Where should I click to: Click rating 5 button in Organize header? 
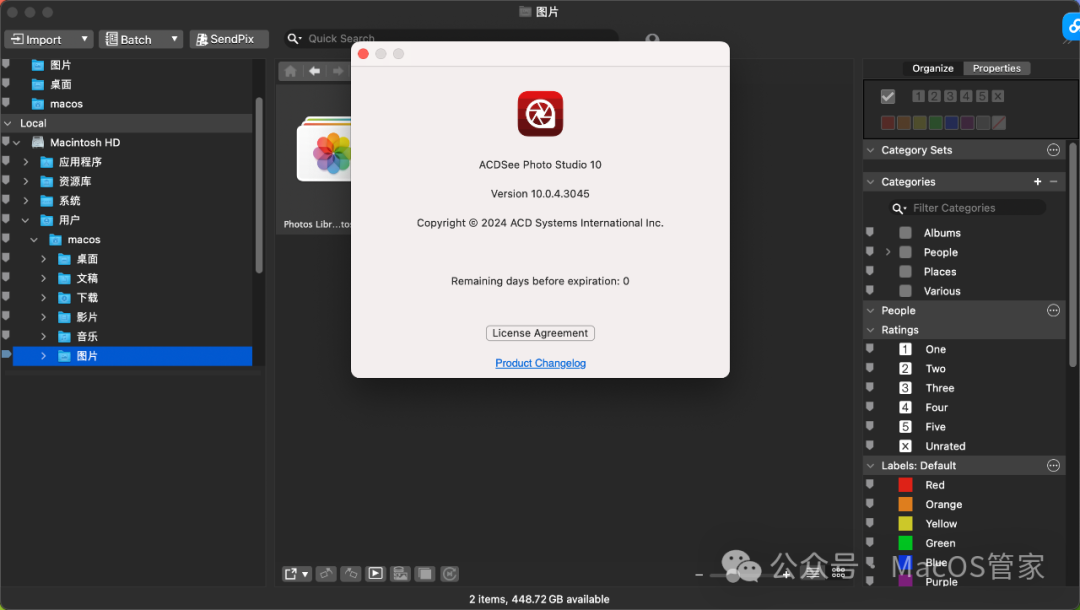coord(982,96)
